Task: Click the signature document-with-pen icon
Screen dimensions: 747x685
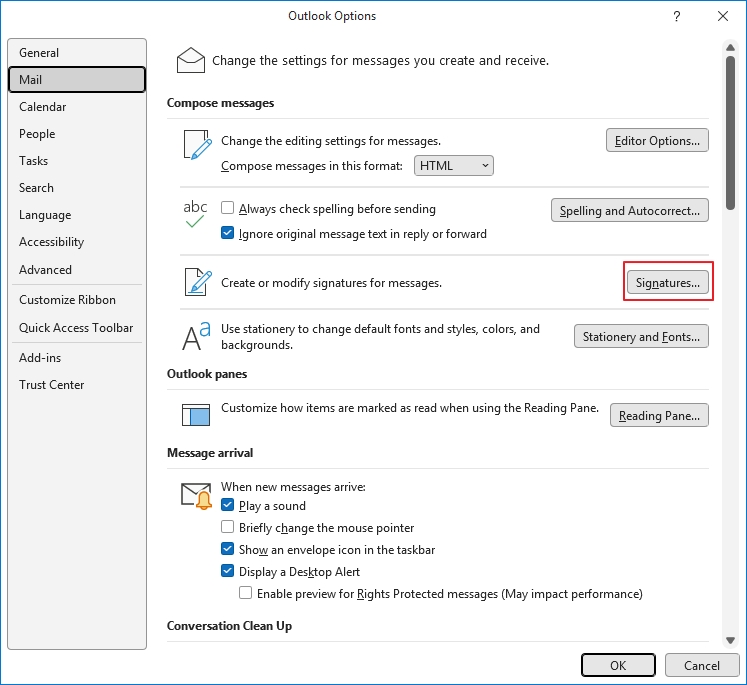Action: click(x=198, y=282)
